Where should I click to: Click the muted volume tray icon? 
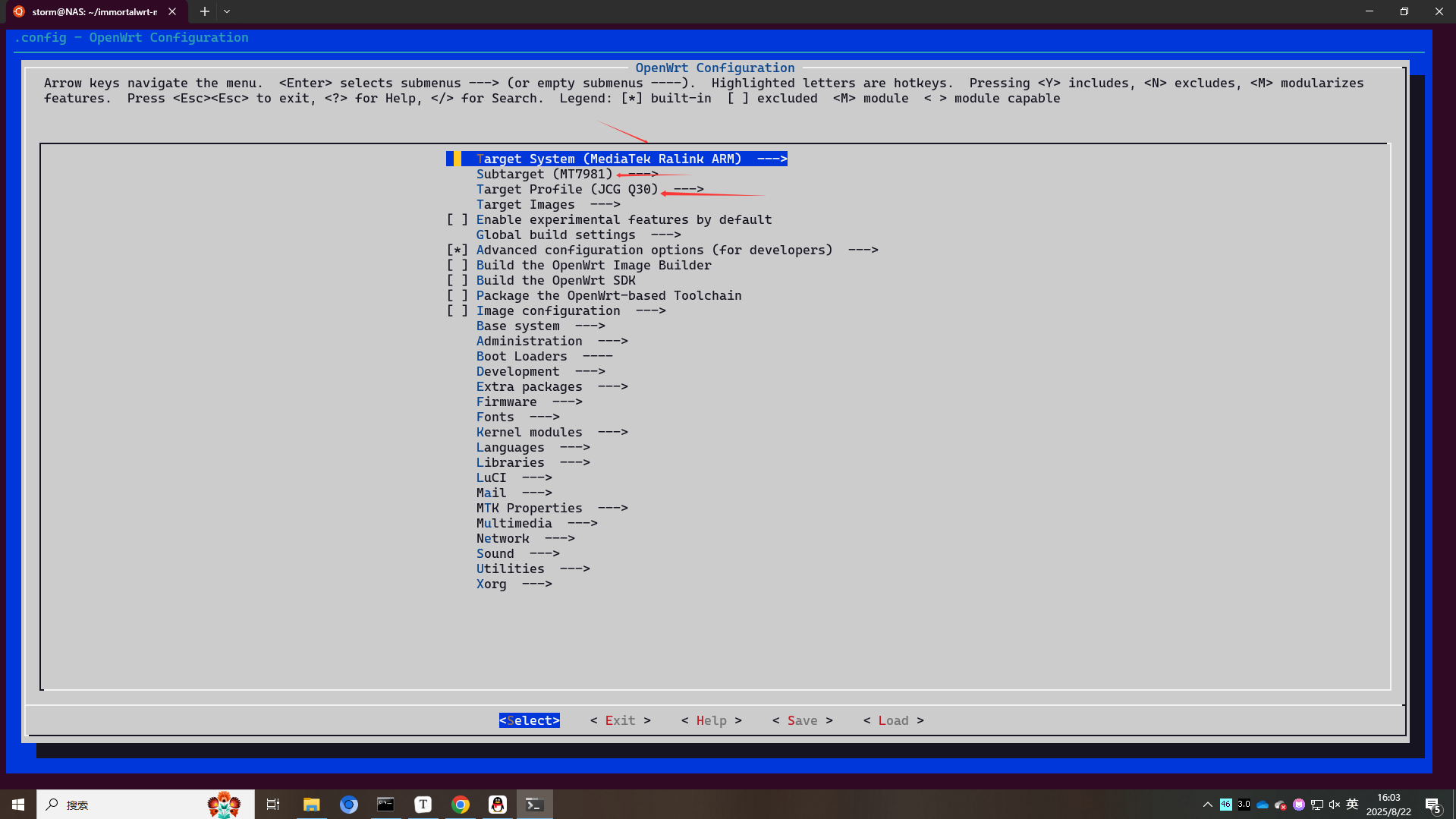(x=1335, y=805)
